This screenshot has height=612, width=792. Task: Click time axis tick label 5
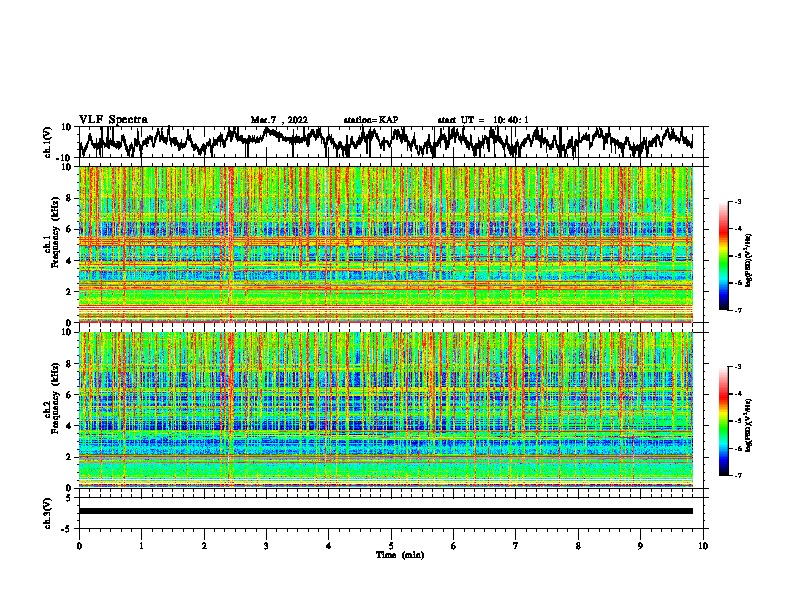pos(391,546)
